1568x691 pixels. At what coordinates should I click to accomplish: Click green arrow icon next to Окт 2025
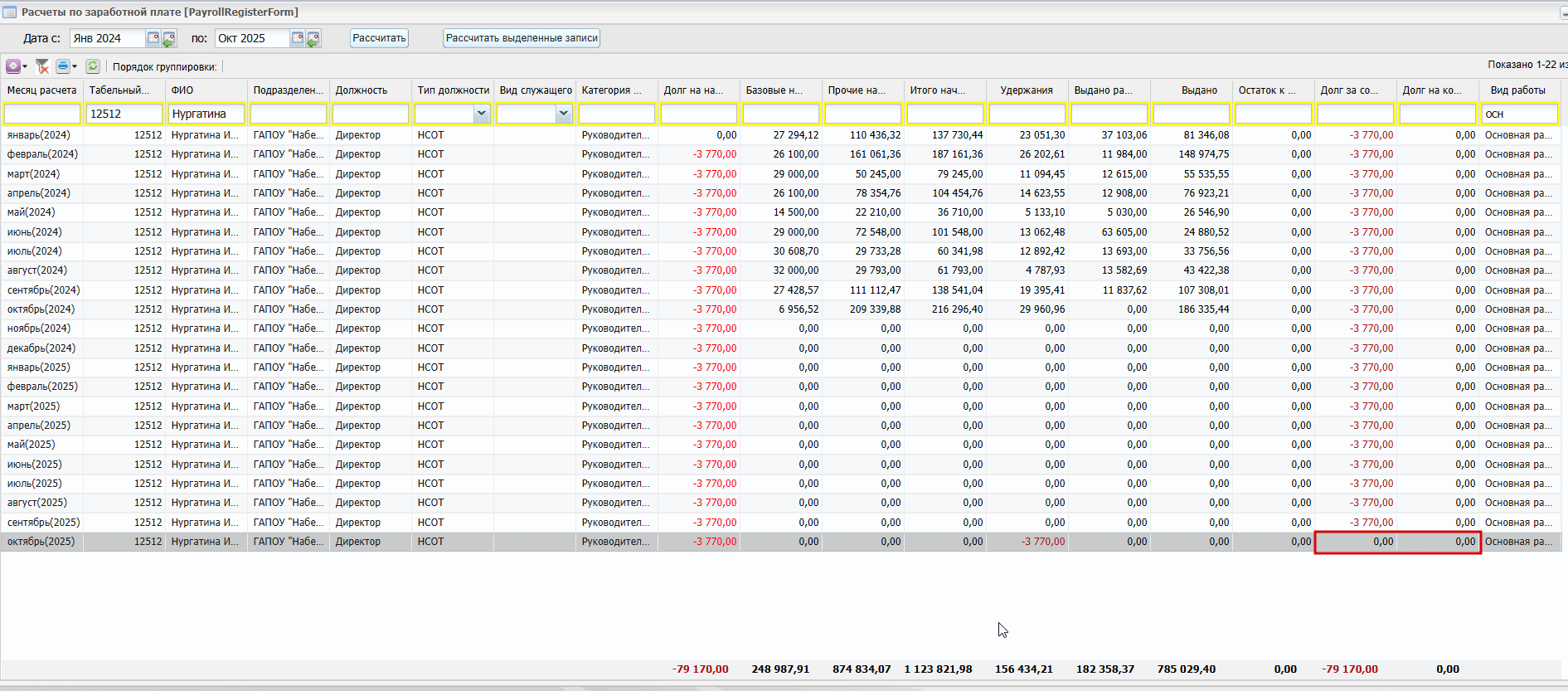tap(313, 39)
